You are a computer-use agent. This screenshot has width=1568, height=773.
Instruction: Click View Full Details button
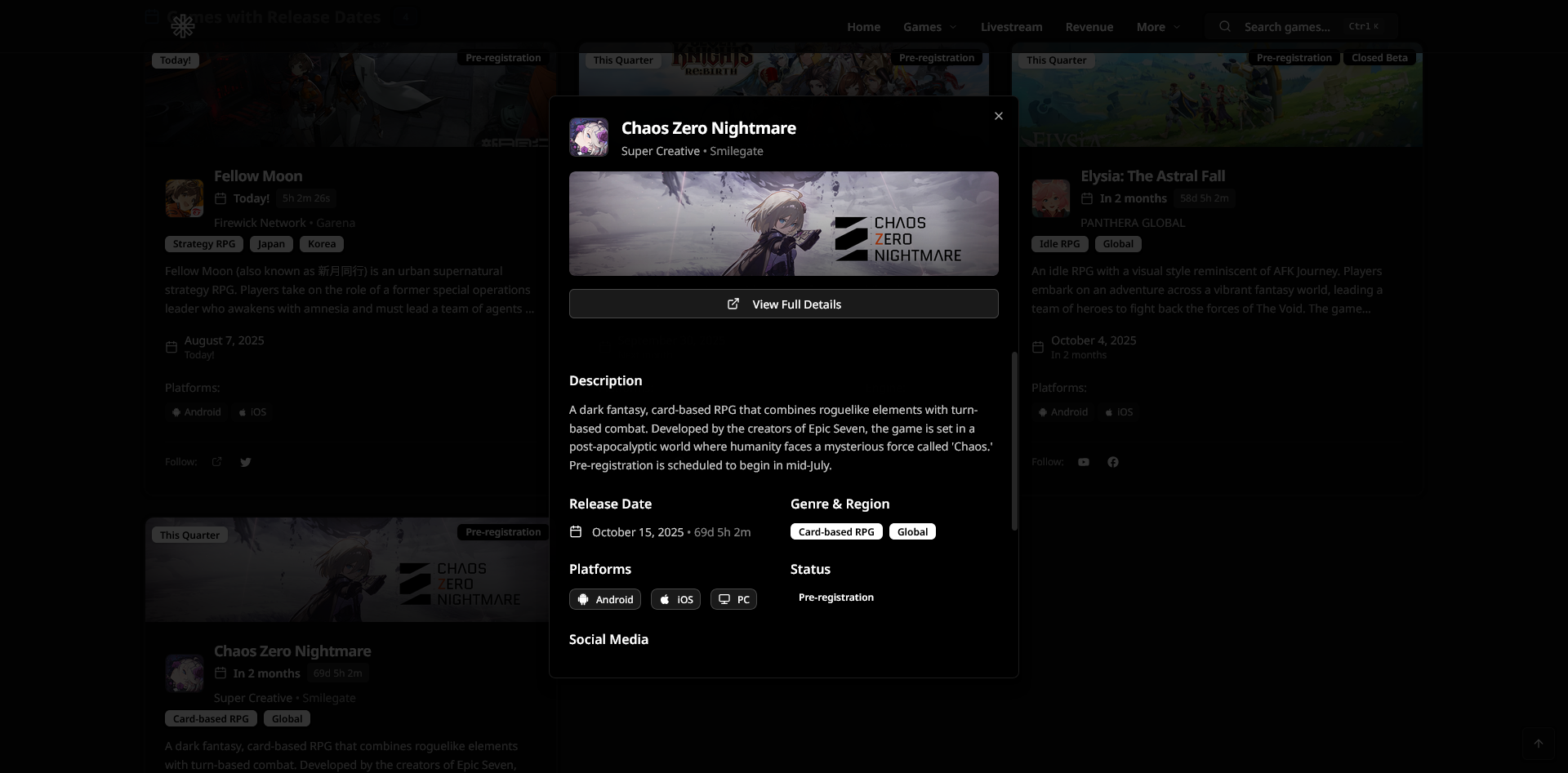point(783,304)
